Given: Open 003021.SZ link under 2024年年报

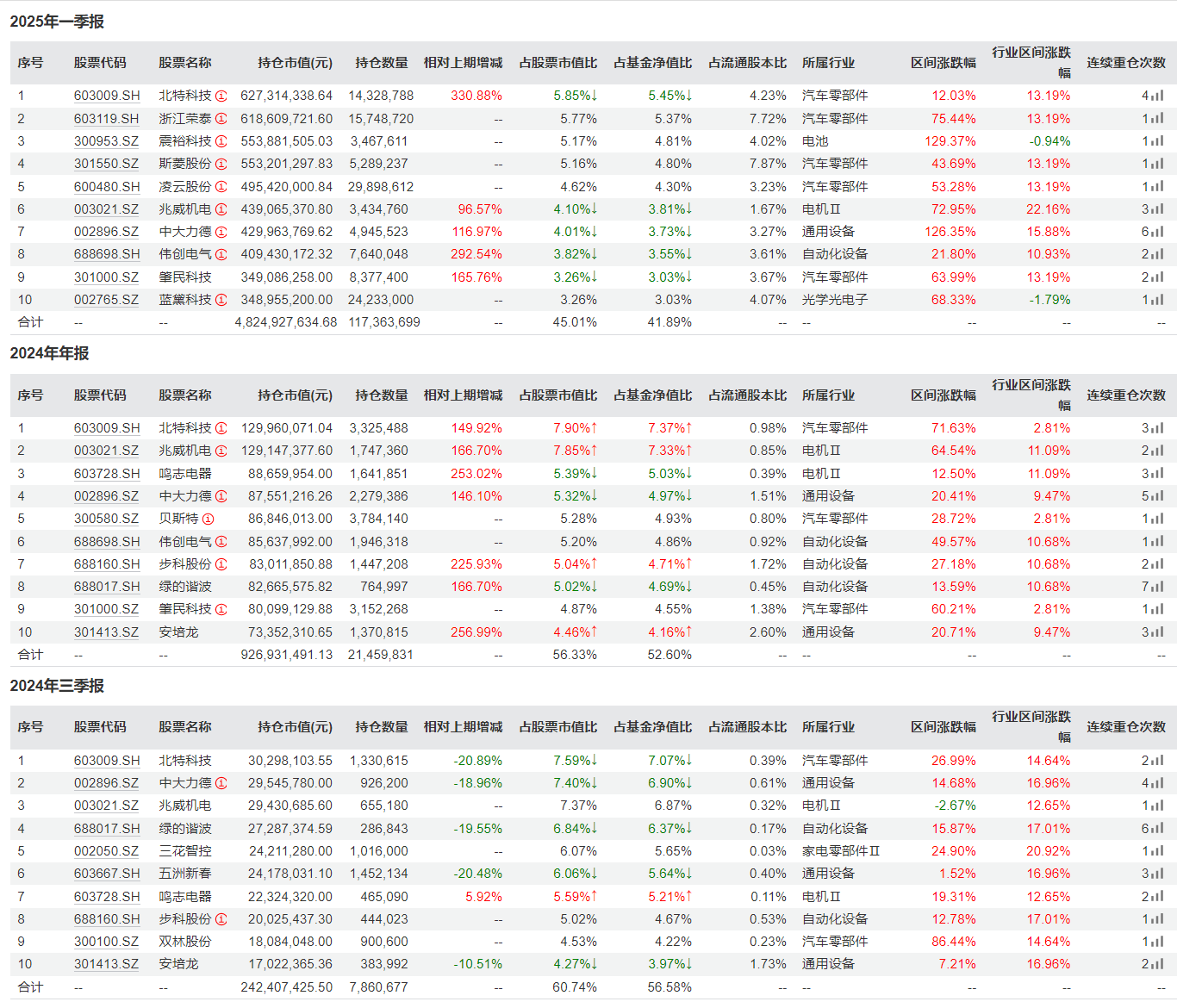Looking at the screenshot, I should (106, 451).
